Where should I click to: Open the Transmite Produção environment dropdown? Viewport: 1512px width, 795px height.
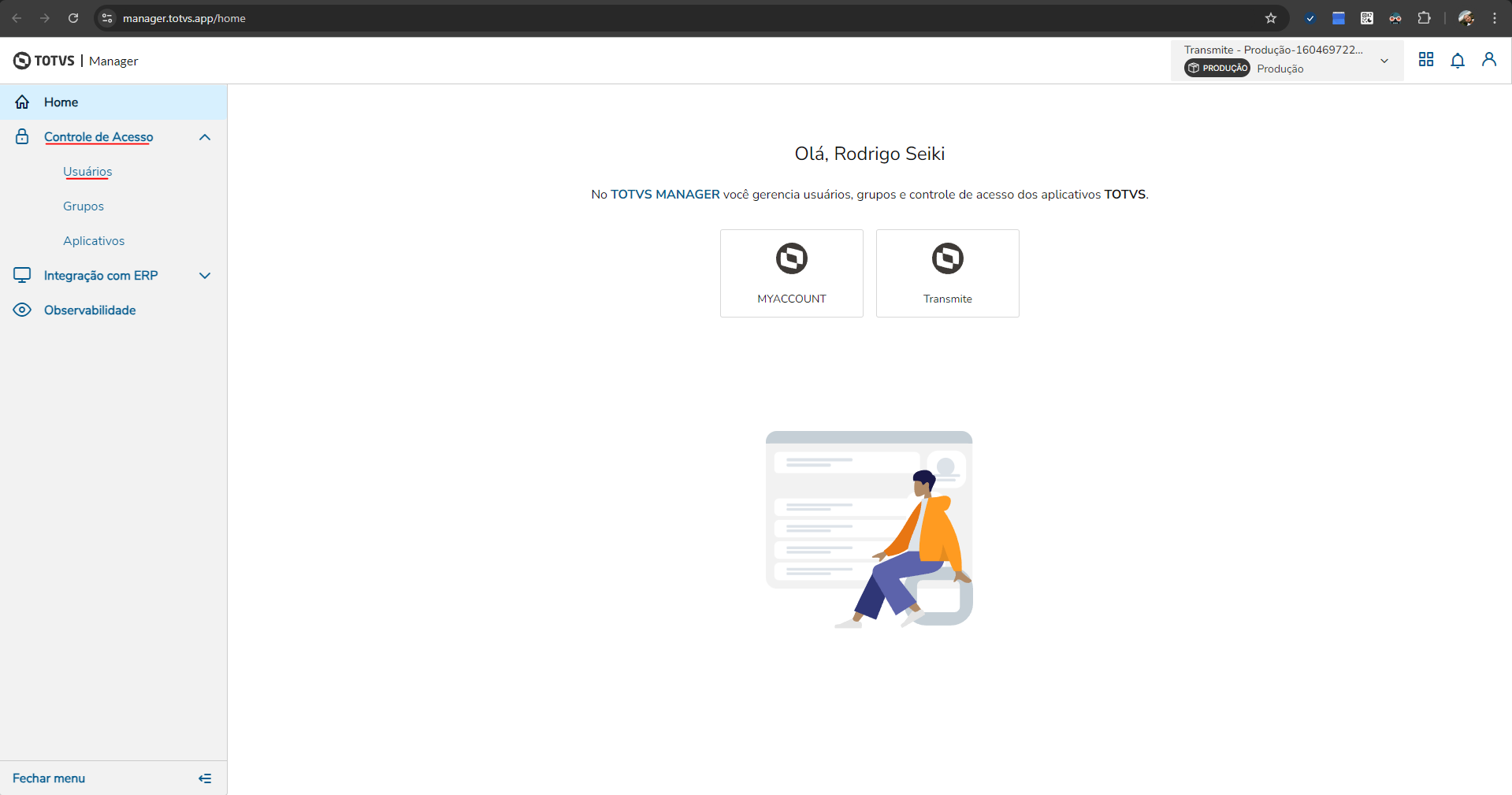click(1287, 60)
